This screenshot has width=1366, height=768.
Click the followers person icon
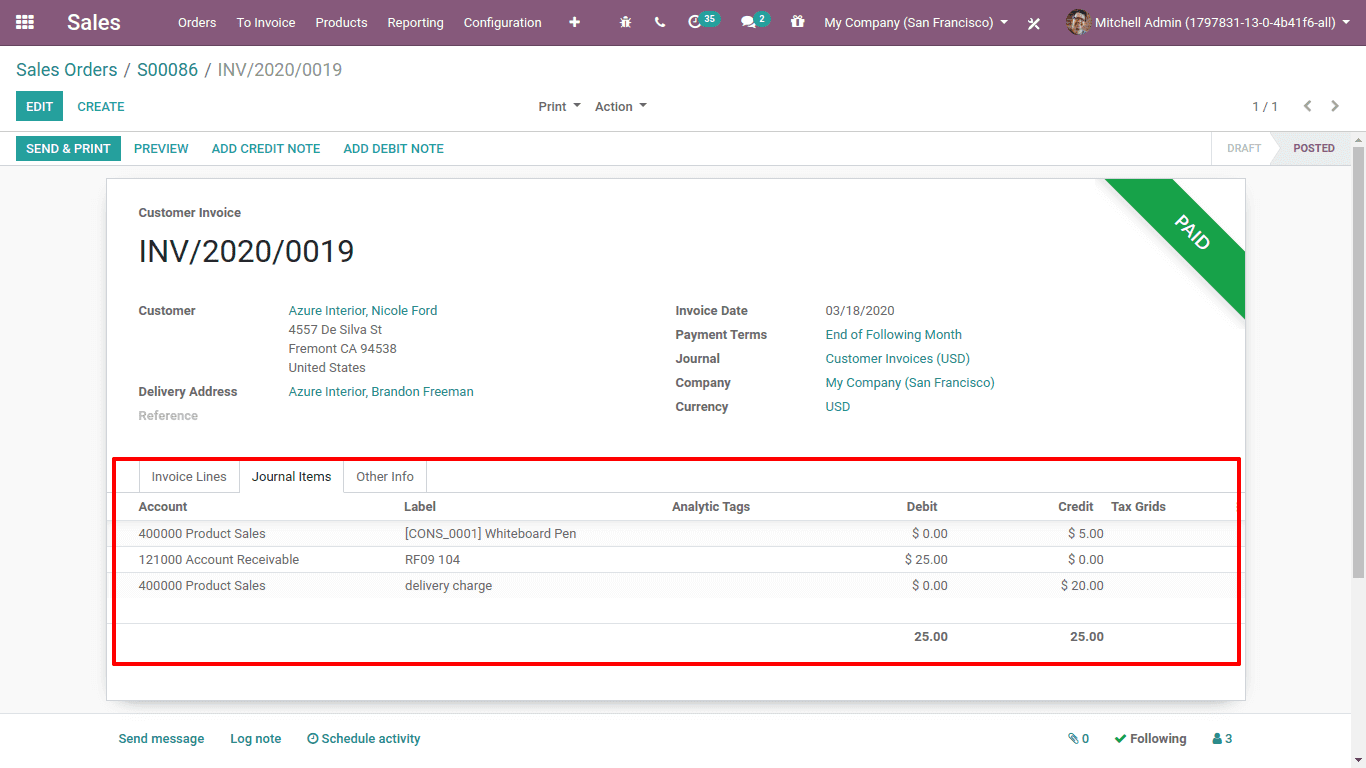[1222, 739]
